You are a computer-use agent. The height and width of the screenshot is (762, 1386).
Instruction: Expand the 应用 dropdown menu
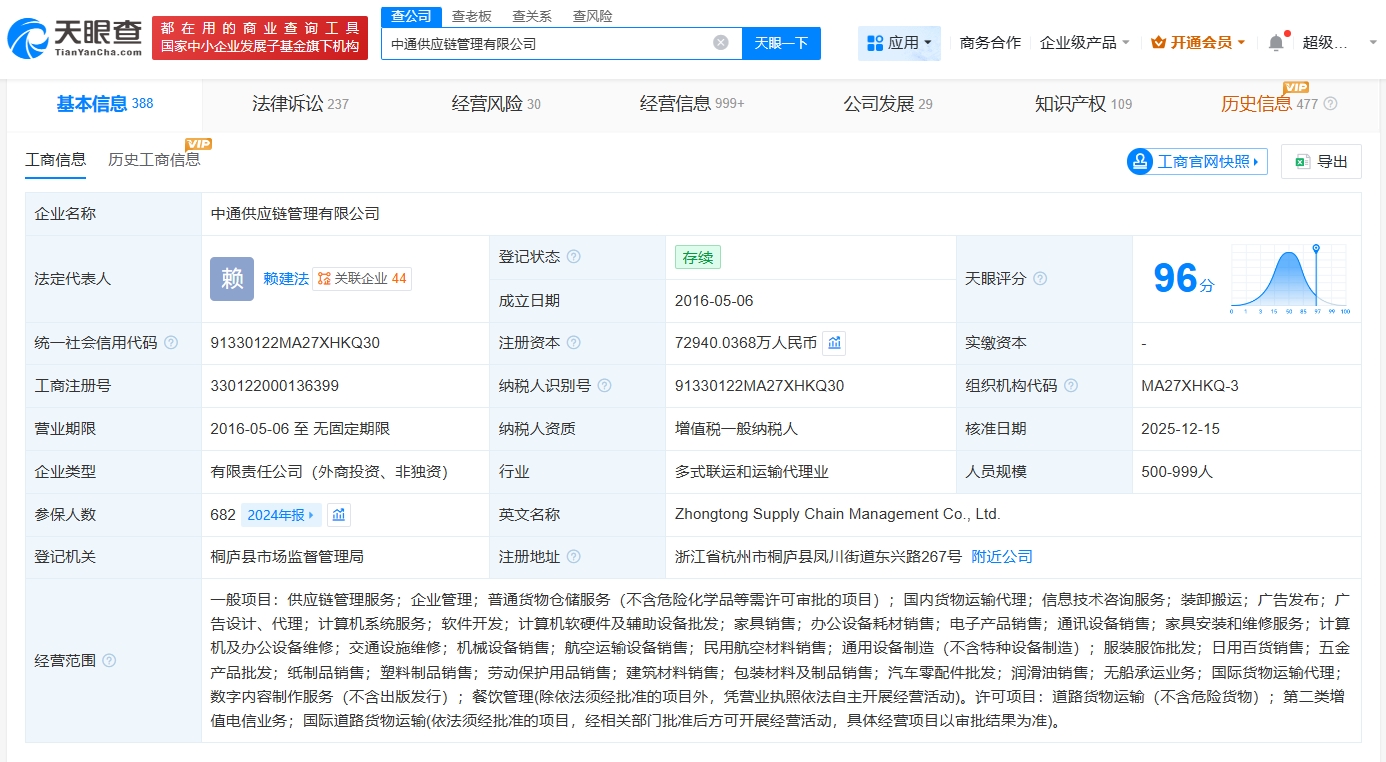899,43
